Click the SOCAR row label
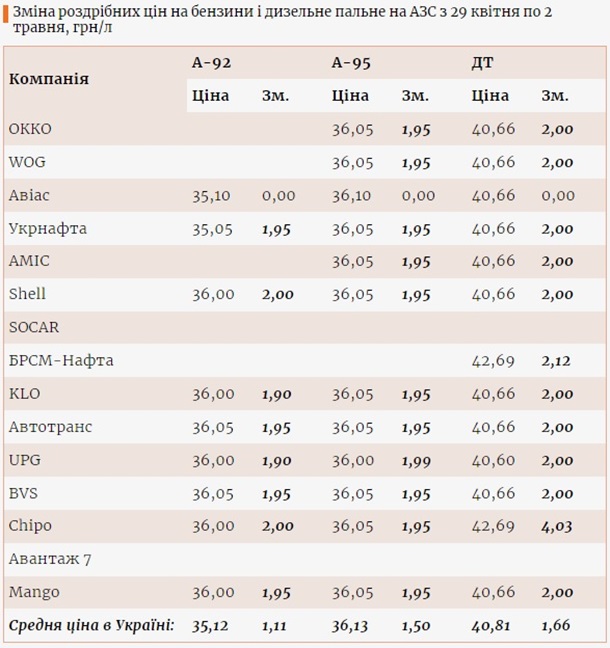 tap(34, 327)
